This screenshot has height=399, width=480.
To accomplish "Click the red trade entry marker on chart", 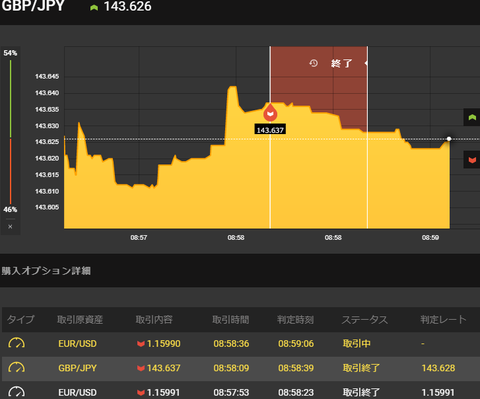I will 270,112.
